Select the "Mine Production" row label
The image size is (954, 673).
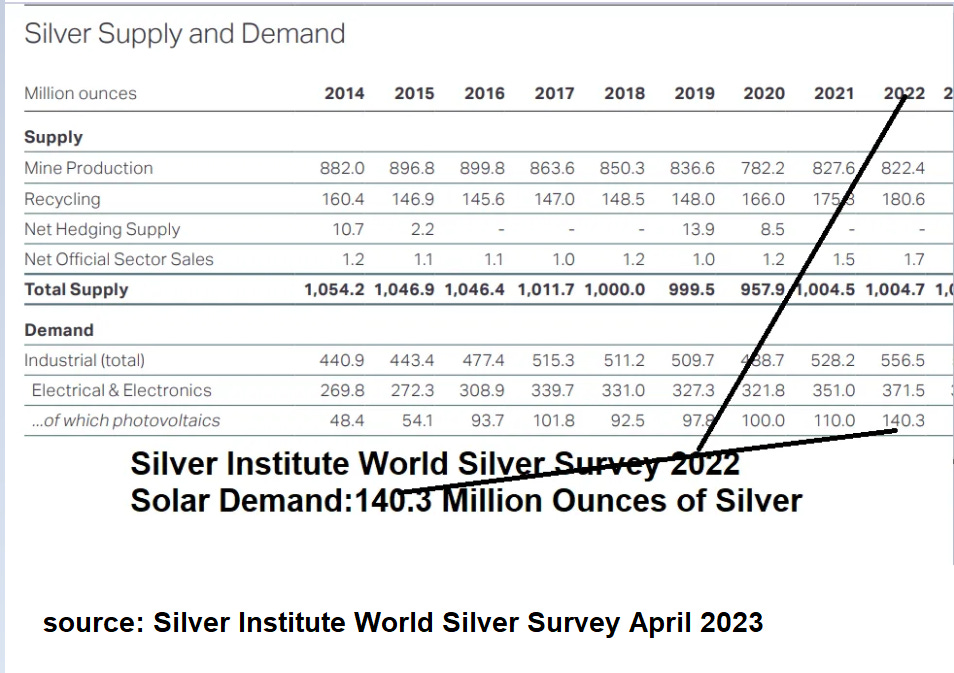[89, 168]
